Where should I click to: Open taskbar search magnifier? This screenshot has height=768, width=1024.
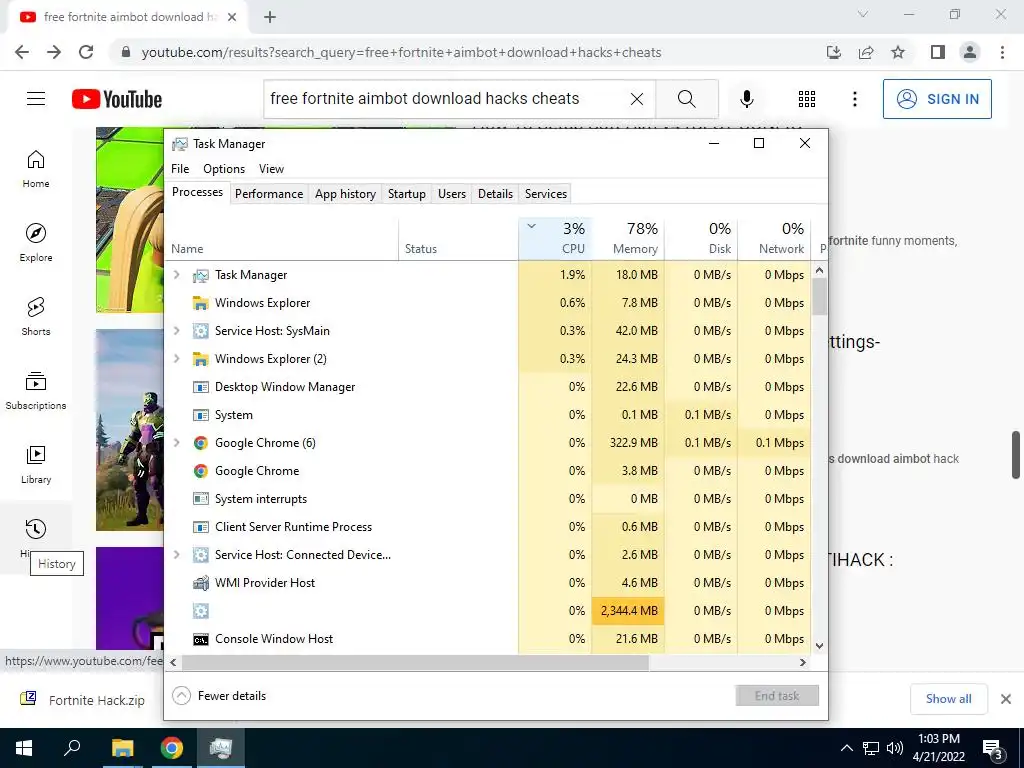pos(72,748)
